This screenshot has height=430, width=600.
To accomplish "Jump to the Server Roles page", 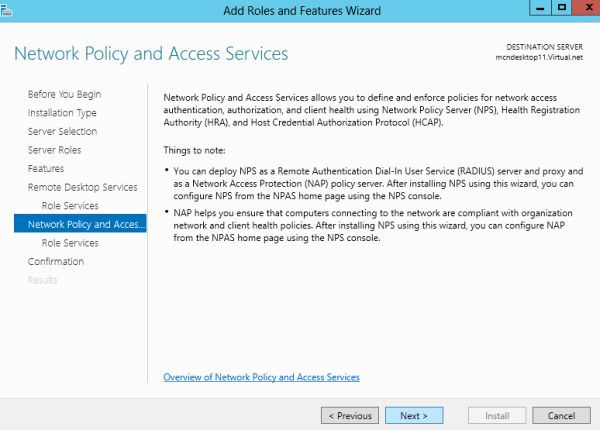I will tap(55, 150).
